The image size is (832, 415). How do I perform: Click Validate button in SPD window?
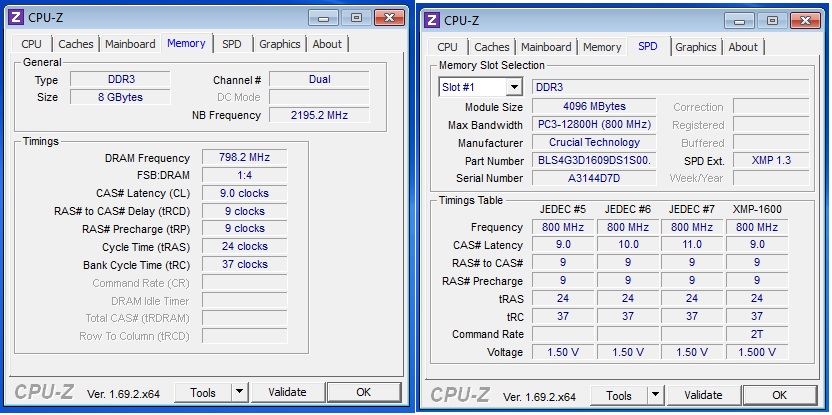point(703,395)
